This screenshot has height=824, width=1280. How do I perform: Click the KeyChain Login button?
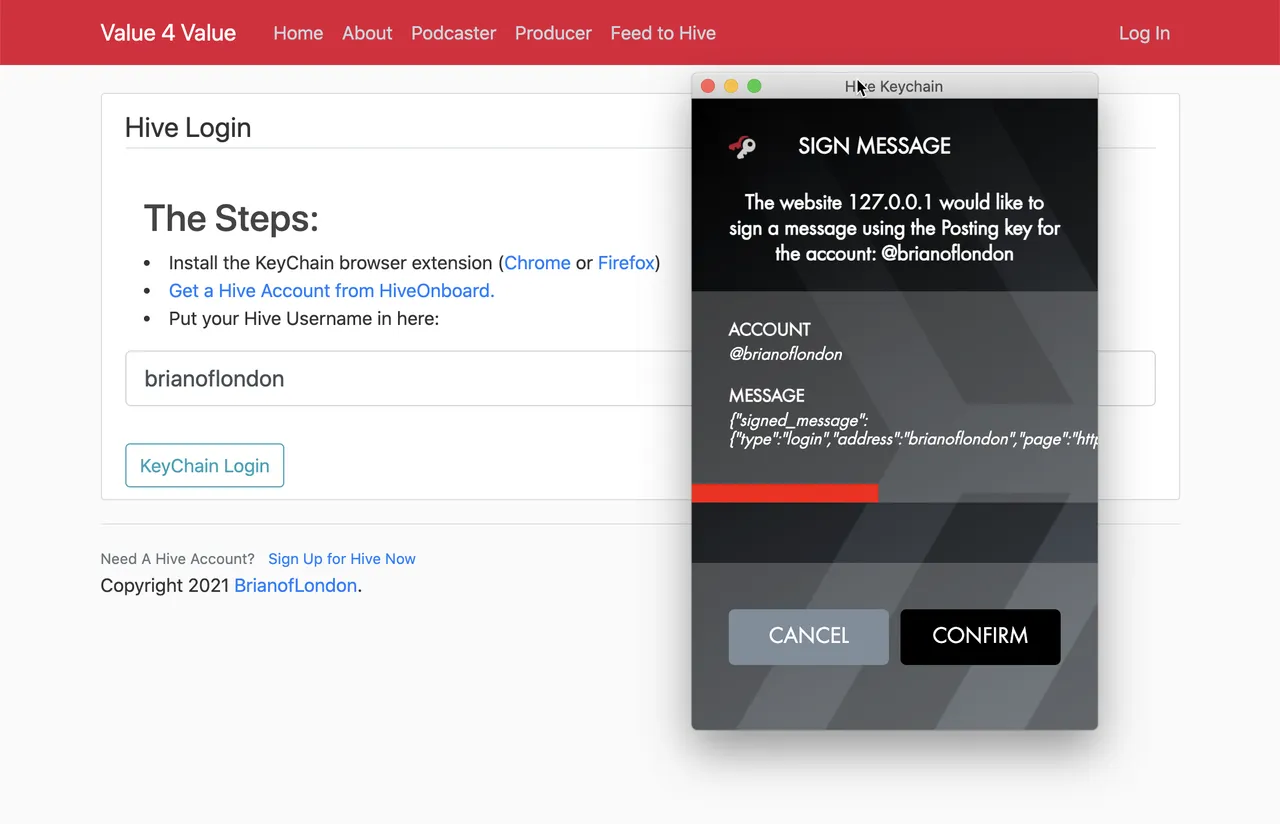pyautogui.click(x=205, y=466)
